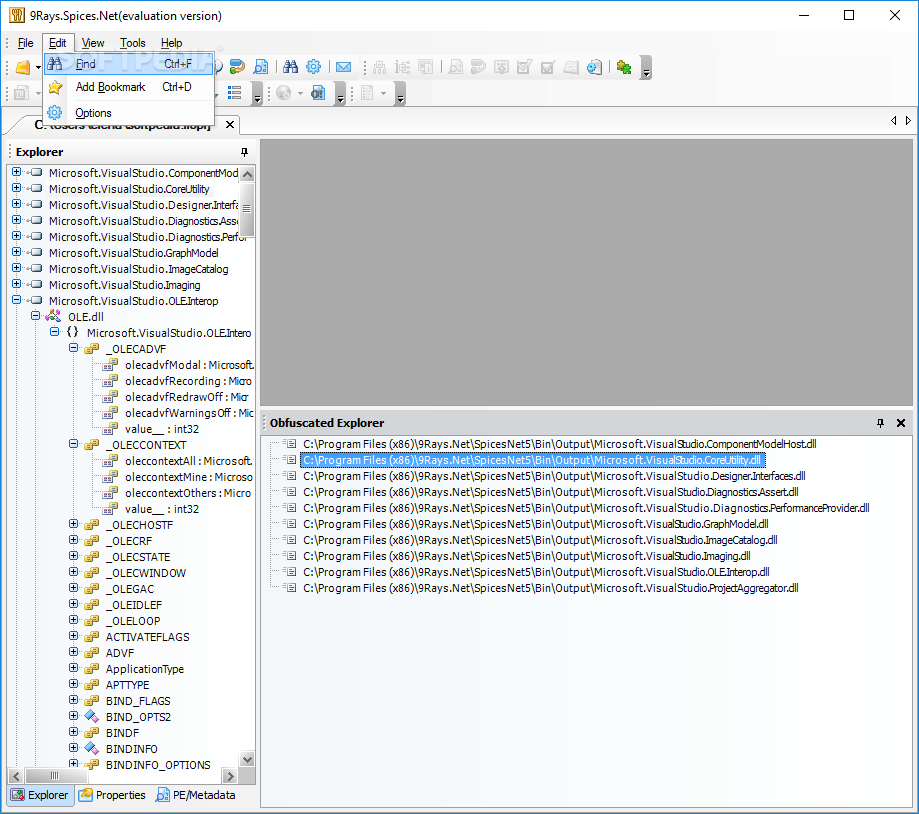The image size is (919, 814).
Task: Click the blue list view toolbar icon
Action: tap(234, 93)
